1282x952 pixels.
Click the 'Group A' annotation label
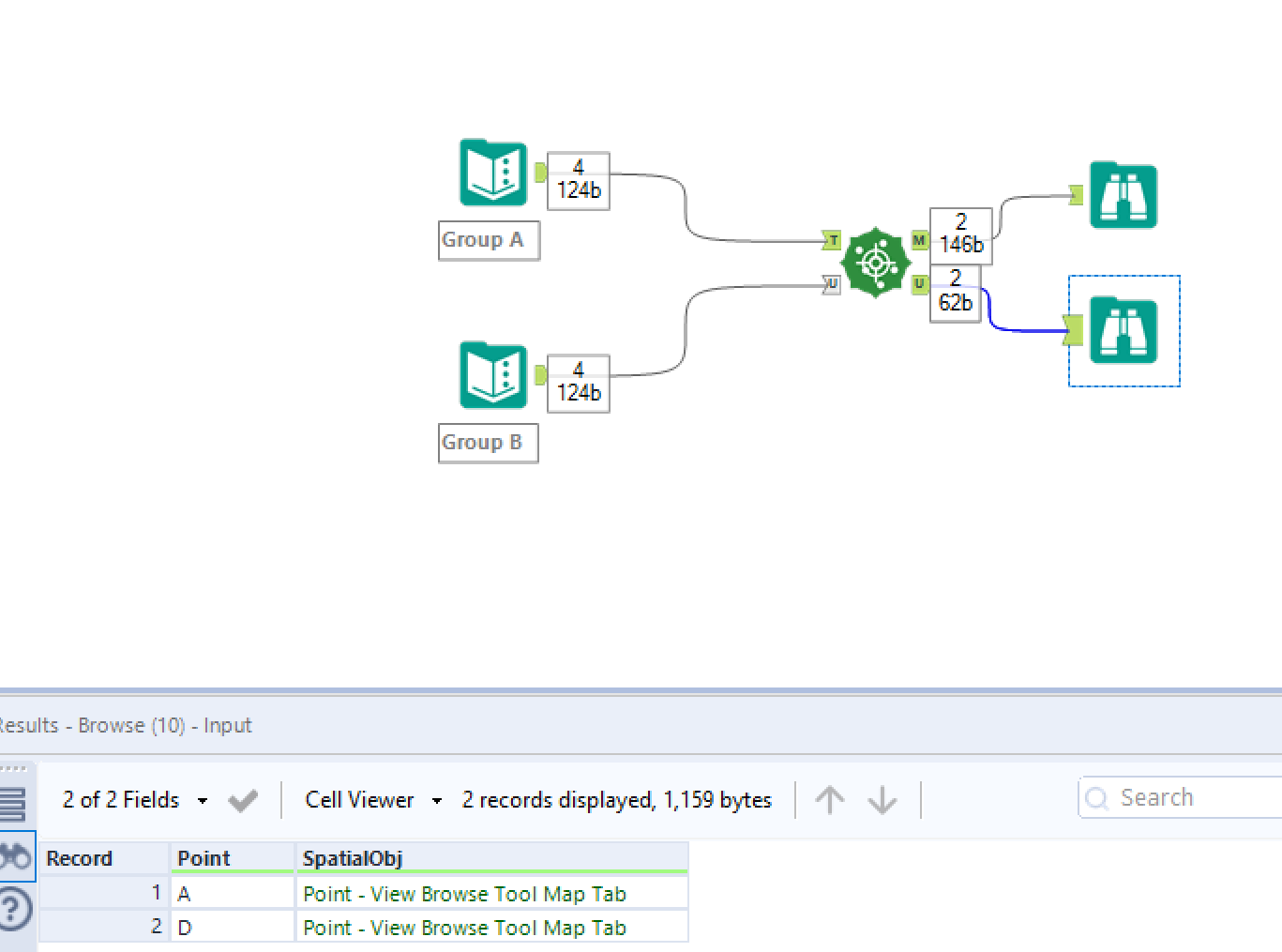(x=489, y=240)
